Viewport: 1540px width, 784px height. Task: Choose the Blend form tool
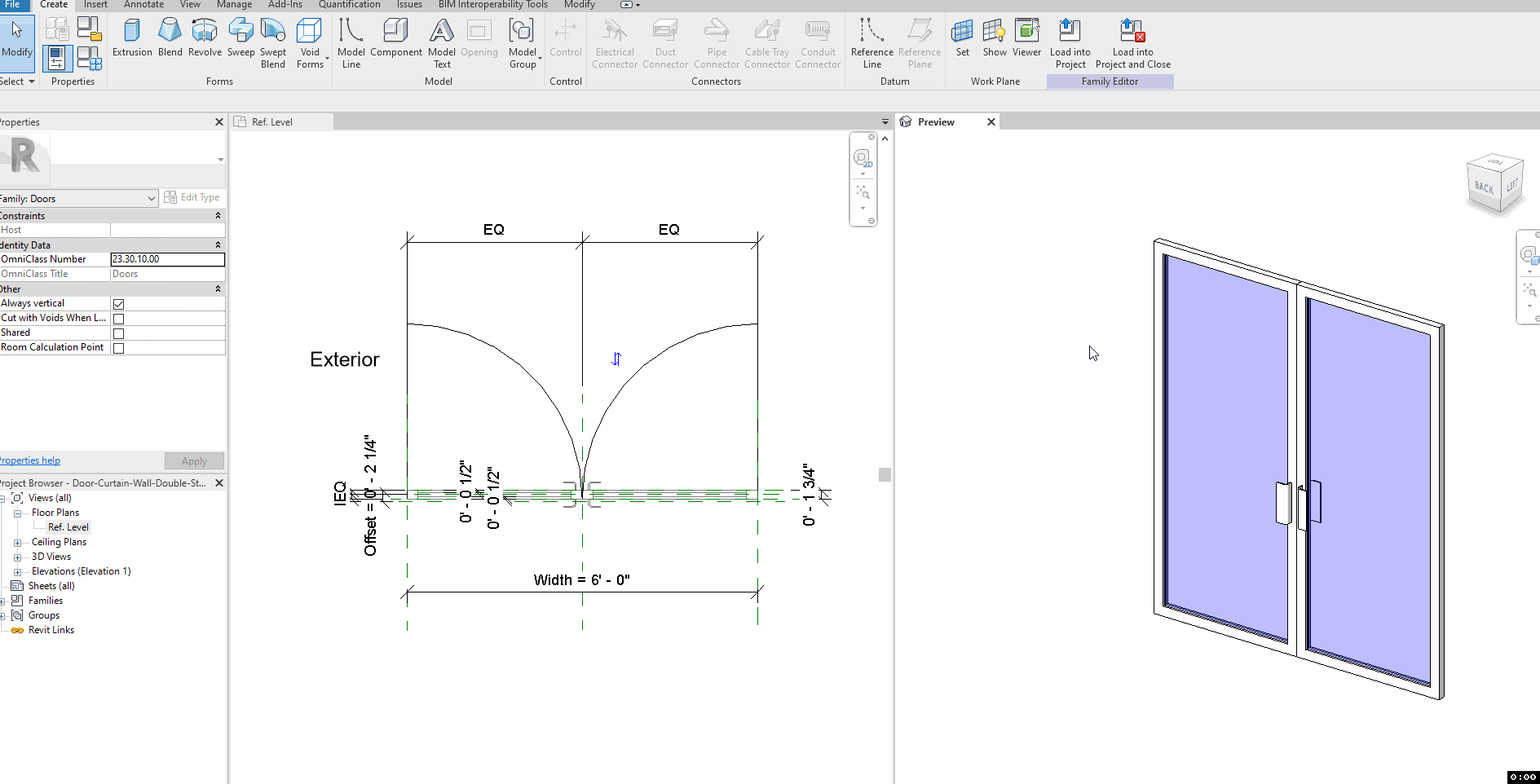coord(170,38)
